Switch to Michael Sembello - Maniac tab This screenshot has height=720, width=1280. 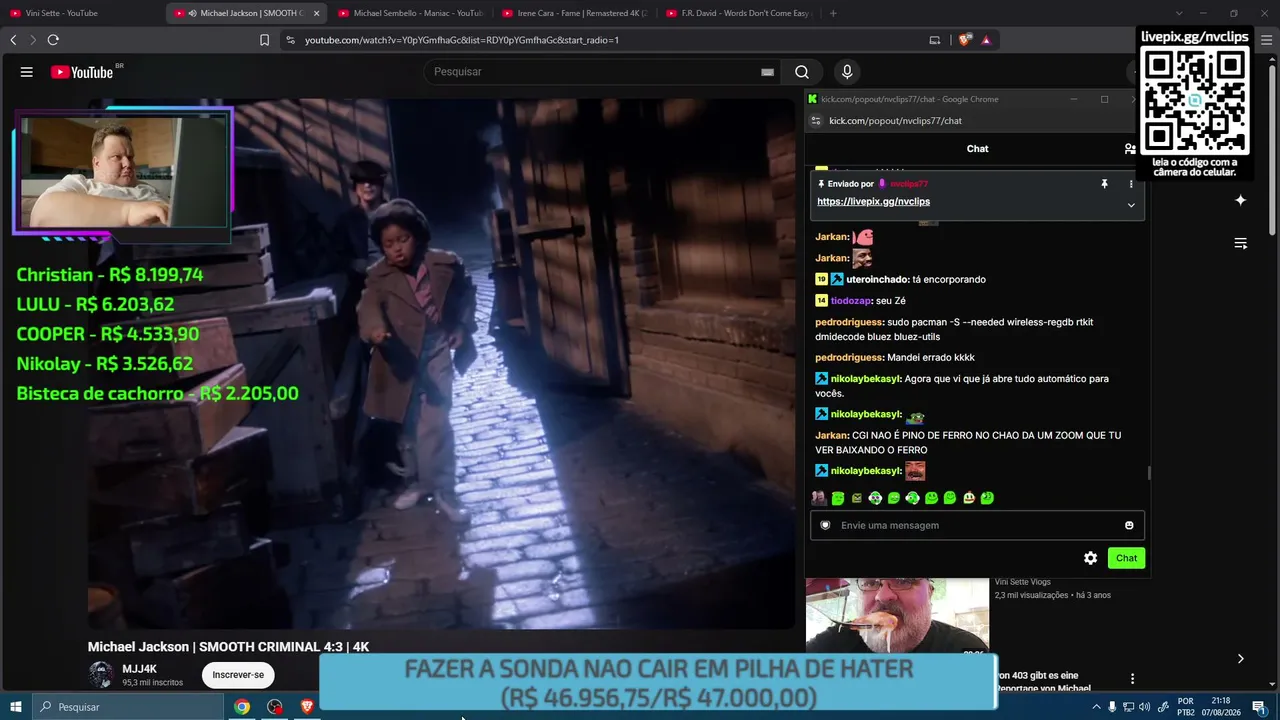click(409, 13)
